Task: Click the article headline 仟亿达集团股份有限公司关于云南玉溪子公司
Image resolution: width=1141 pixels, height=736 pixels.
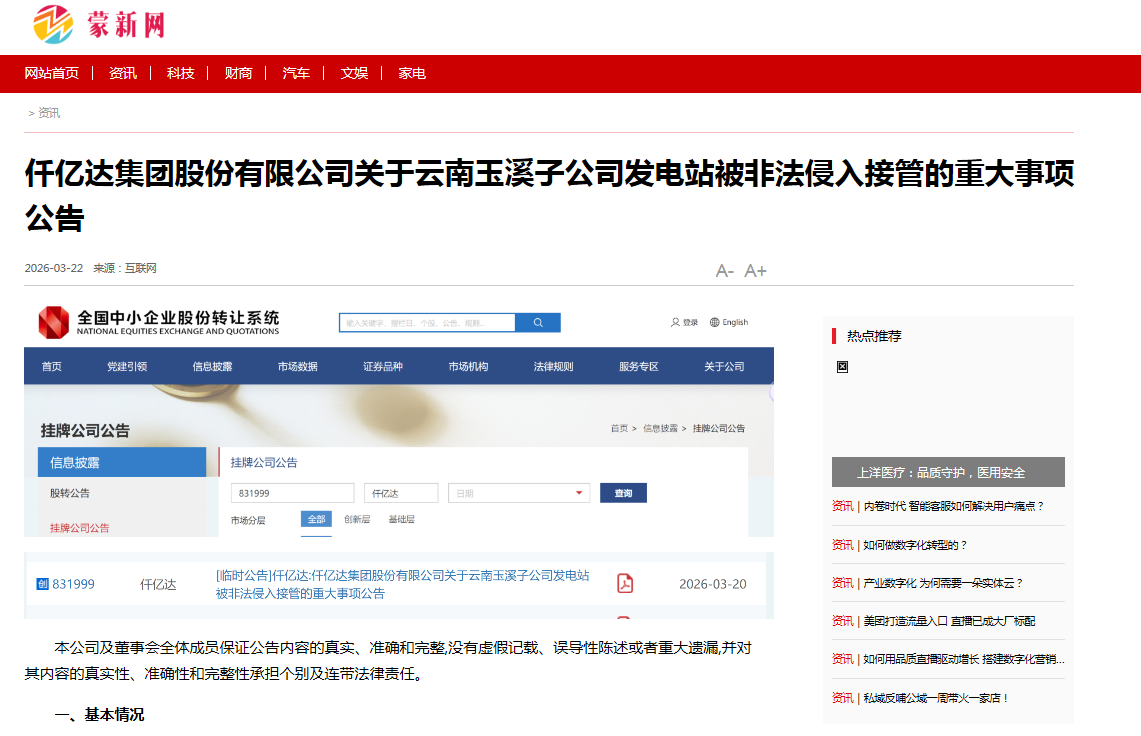Action: pos(549,195)
